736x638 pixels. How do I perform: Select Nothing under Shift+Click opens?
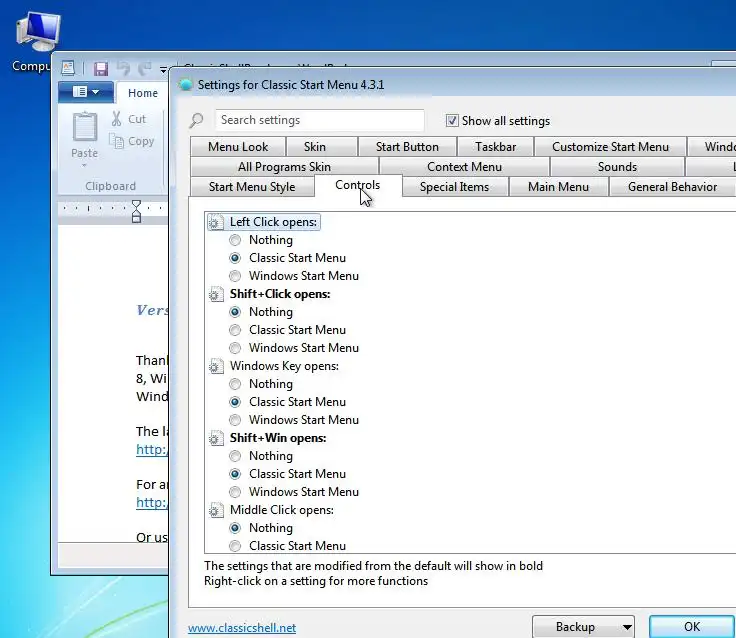point(235,312)
